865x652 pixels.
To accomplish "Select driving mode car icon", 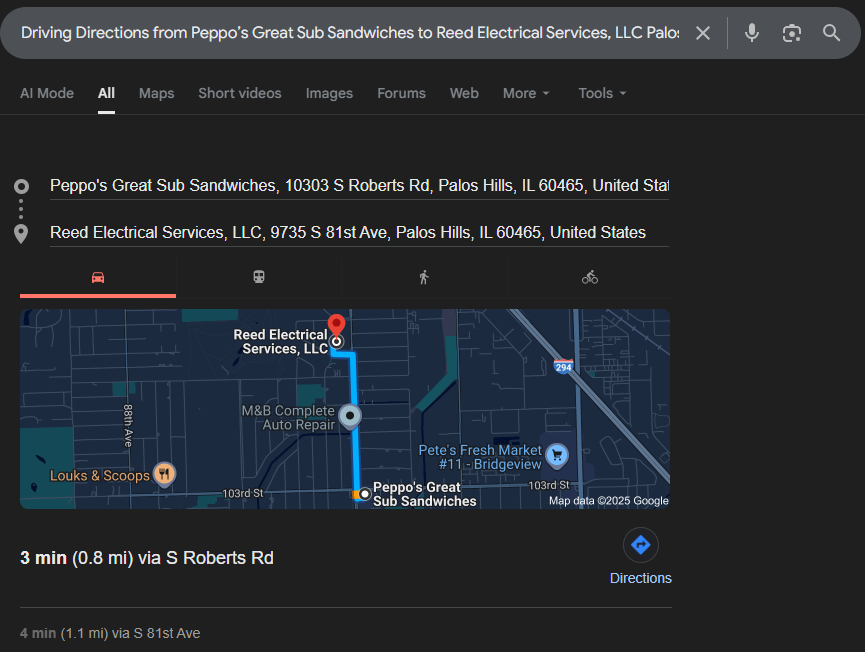I will pyautogui.click(x=98, y=277).
